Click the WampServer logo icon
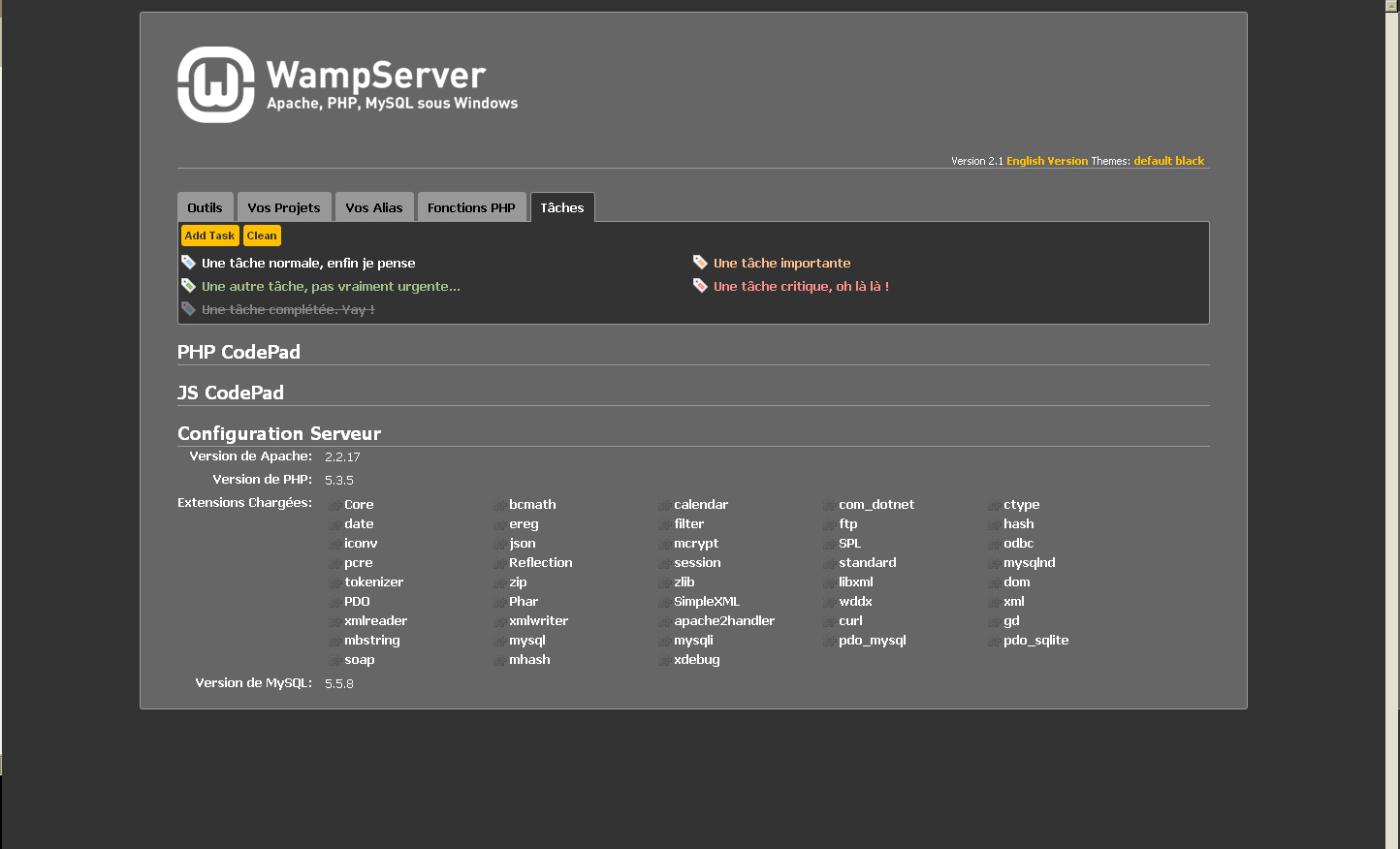The width and height of the screenshot is (1400, 849). coord(216,85)
